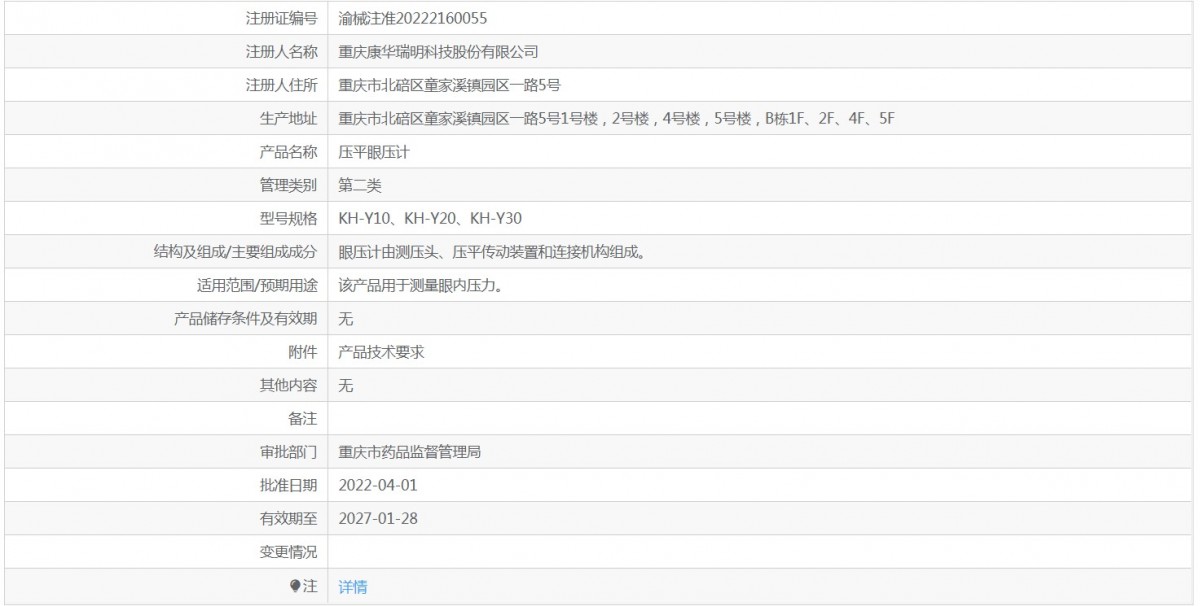1200x606 pixels.
Task: Click the 变更情况 label
Action: (x=289, y=553)
